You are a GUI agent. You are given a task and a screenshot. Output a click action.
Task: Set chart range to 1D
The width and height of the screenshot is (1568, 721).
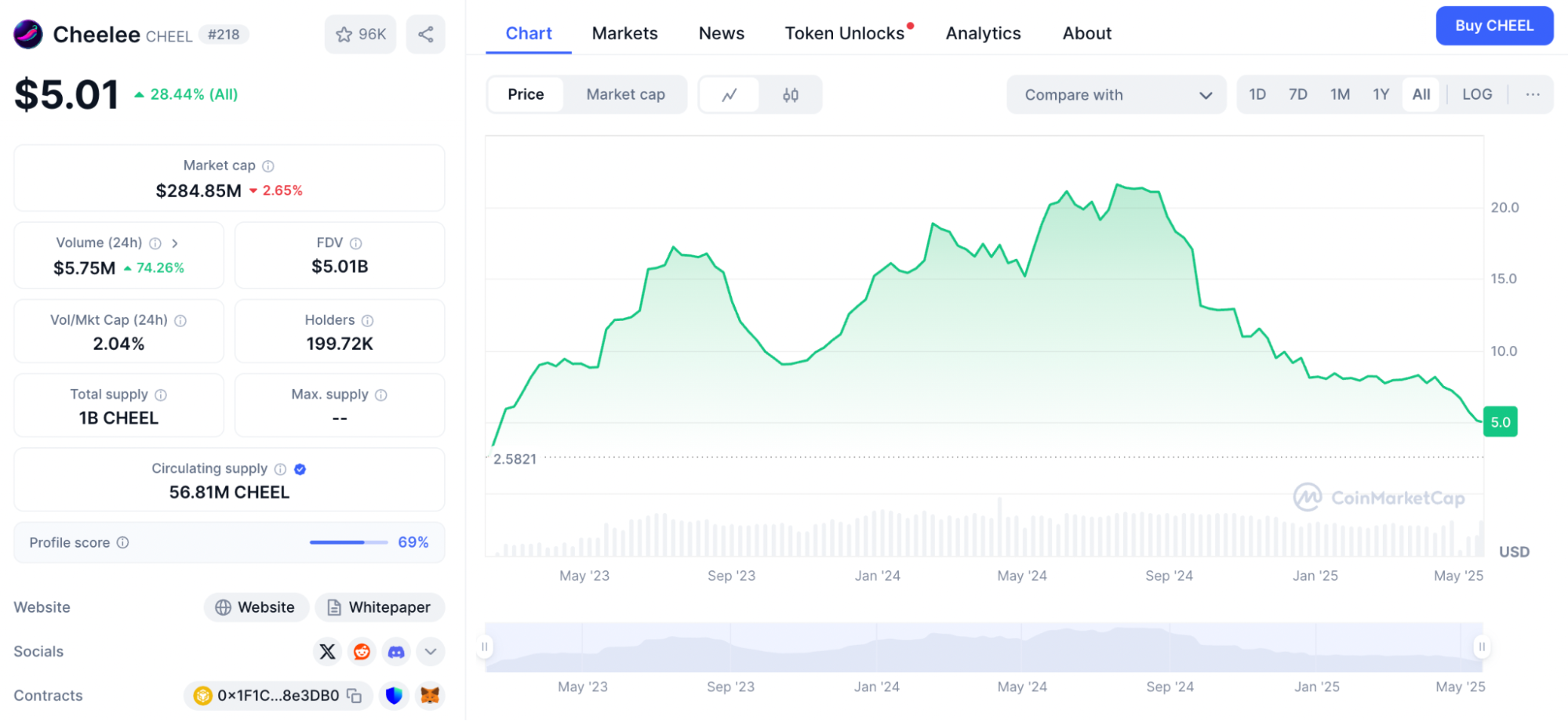(x=1257, y=95)
